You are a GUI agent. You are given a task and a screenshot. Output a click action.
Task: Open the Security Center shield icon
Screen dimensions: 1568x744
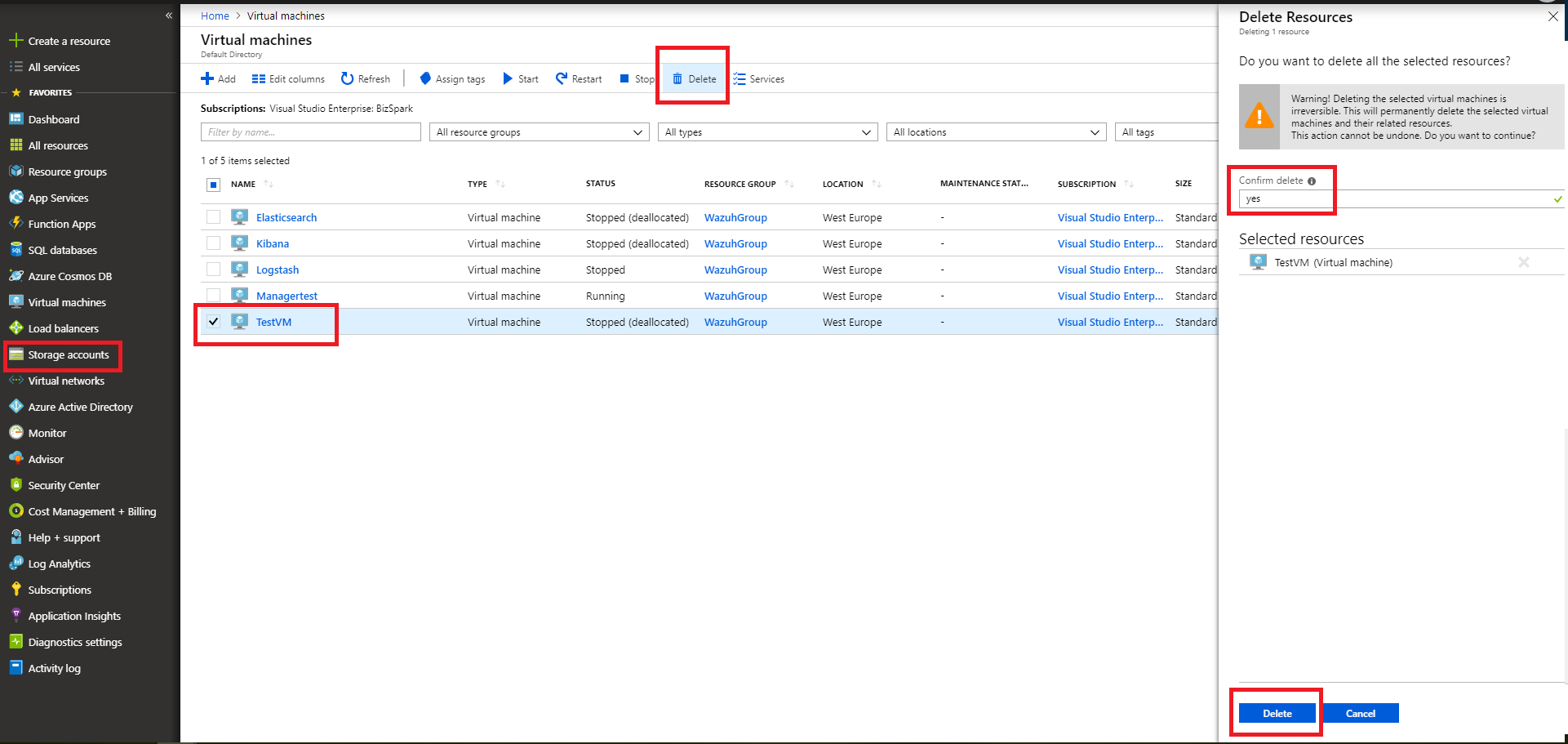tap(16, 485)
